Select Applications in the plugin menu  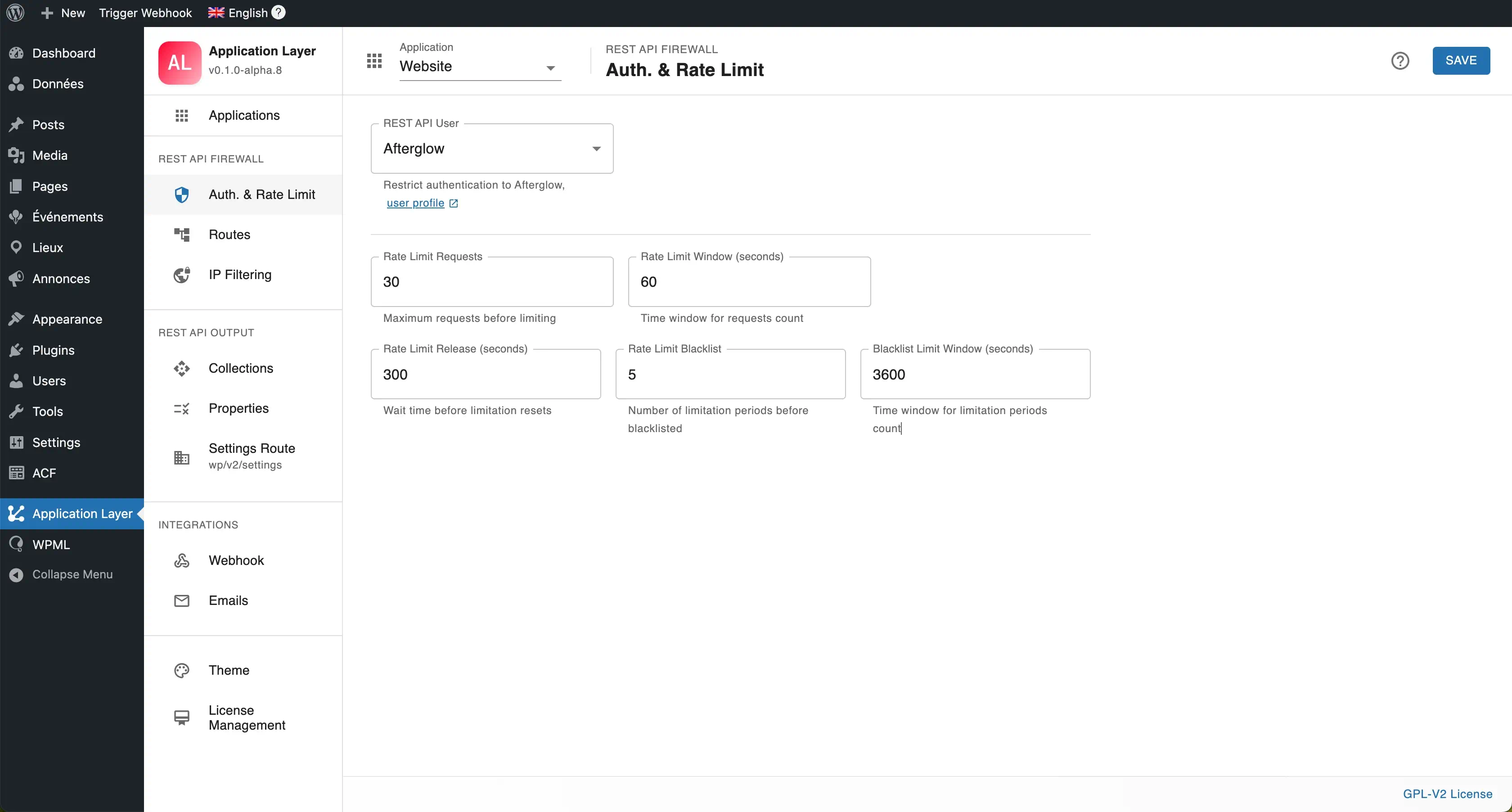click(243, 115)
